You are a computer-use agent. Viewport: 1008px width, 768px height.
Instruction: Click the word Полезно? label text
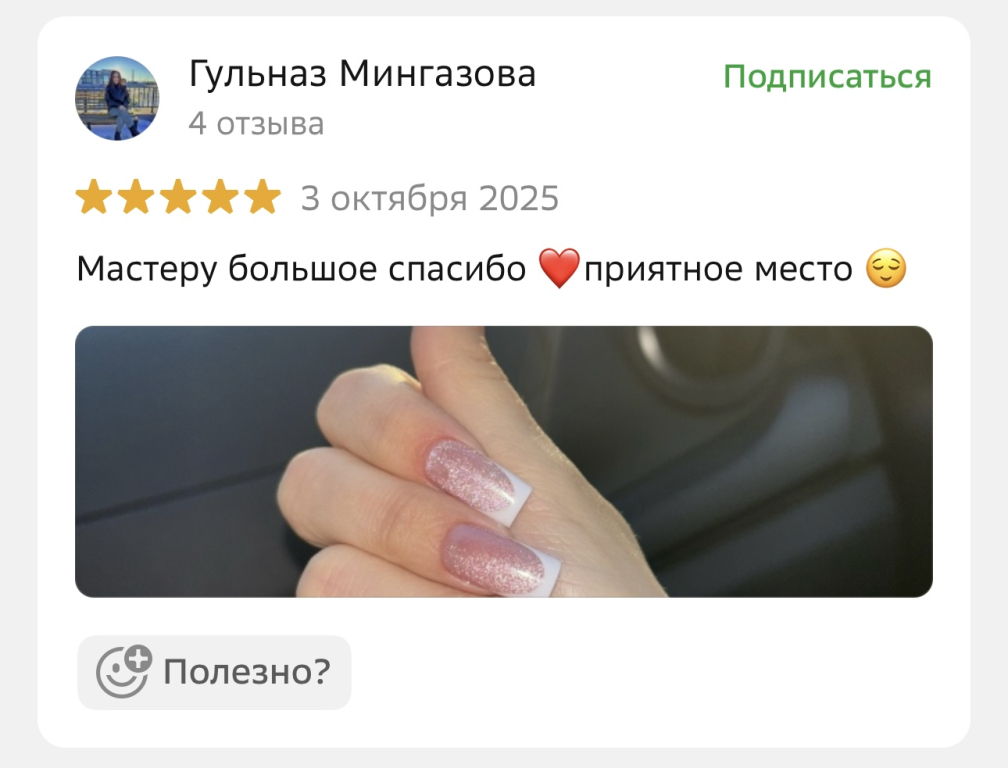[247, 672]
